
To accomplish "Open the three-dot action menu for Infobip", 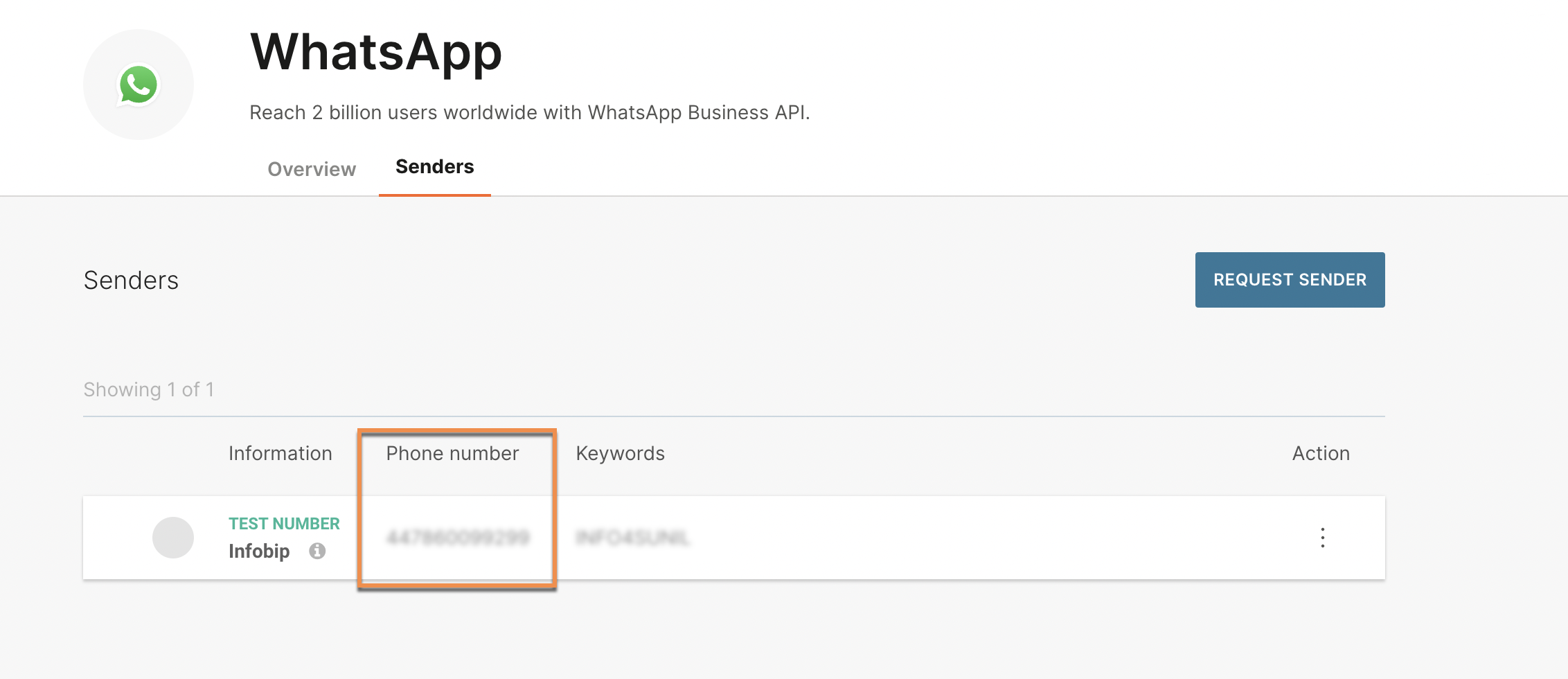I will (x=1322, y=538).
